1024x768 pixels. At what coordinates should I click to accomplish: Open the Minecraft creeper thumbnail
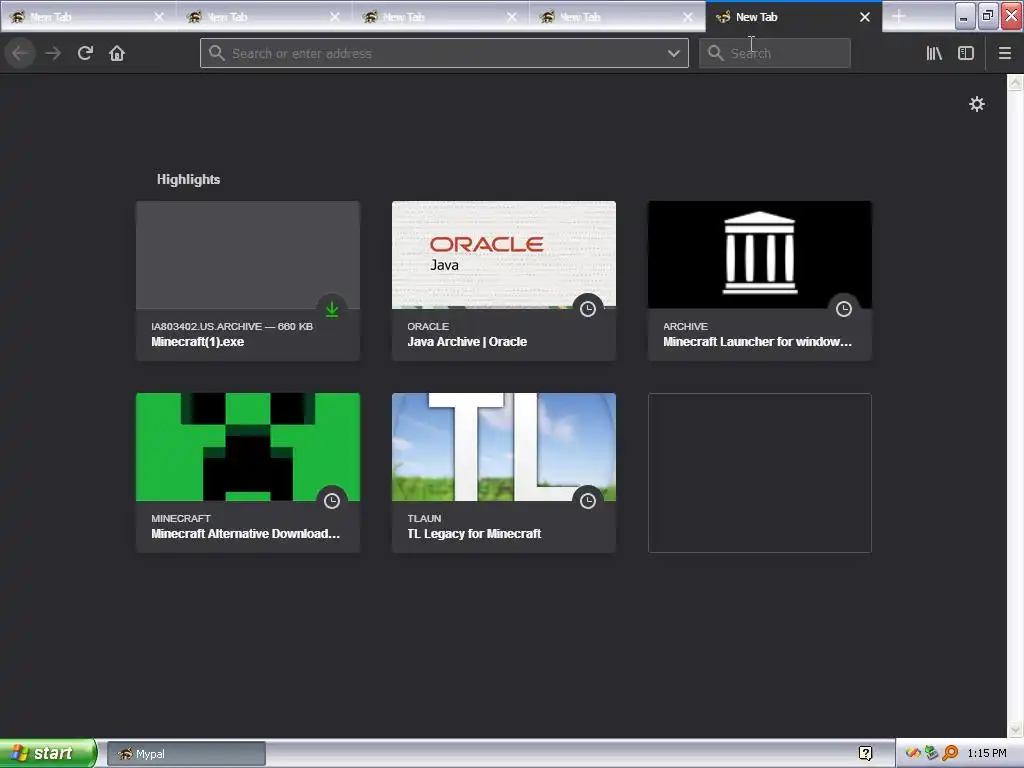point(248,447)
